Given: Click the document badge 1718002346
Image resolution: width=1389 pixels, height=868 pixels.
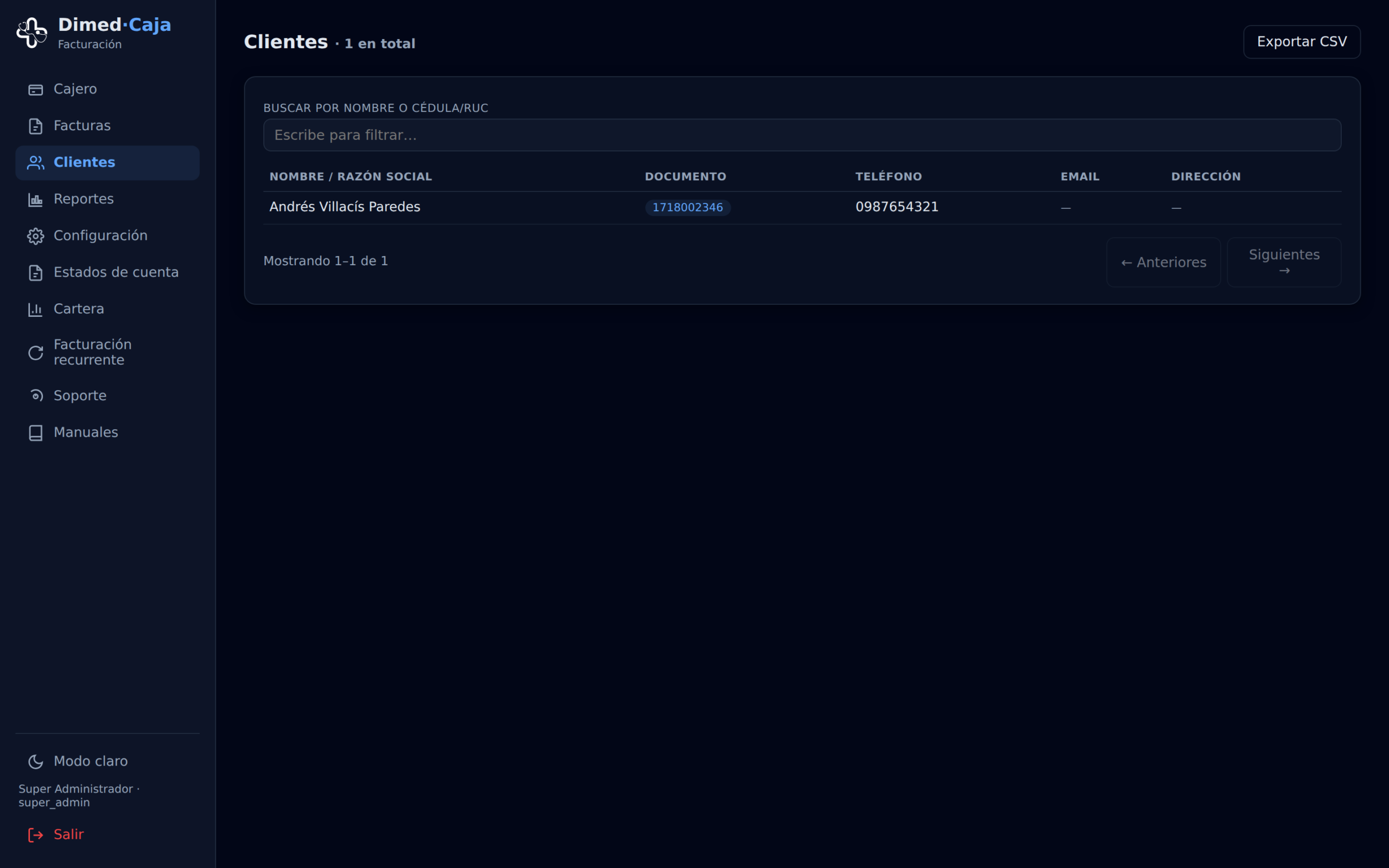Looking at the screenshot, I should [687, 207].
